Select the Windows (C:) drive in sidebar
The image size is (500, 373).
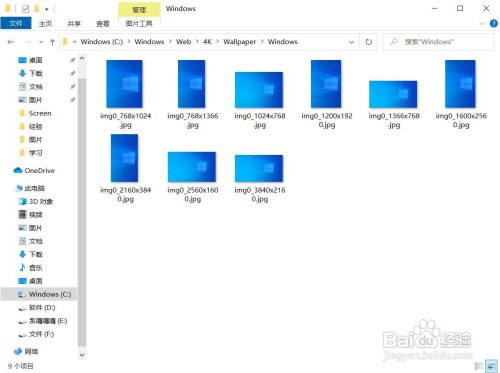pos(39,294)
